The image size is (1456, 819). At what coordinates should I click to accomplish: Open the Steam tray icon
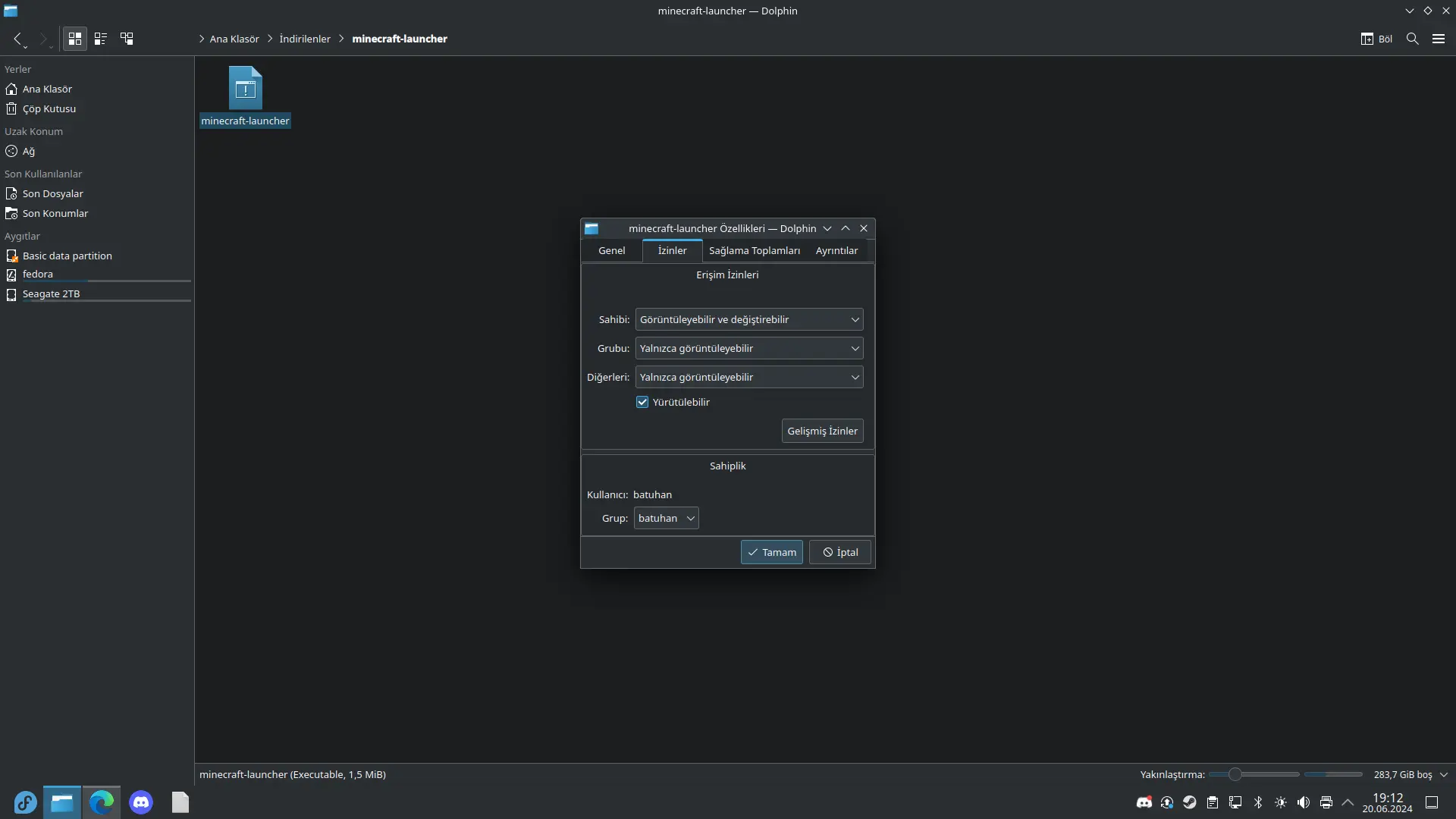1190,802
